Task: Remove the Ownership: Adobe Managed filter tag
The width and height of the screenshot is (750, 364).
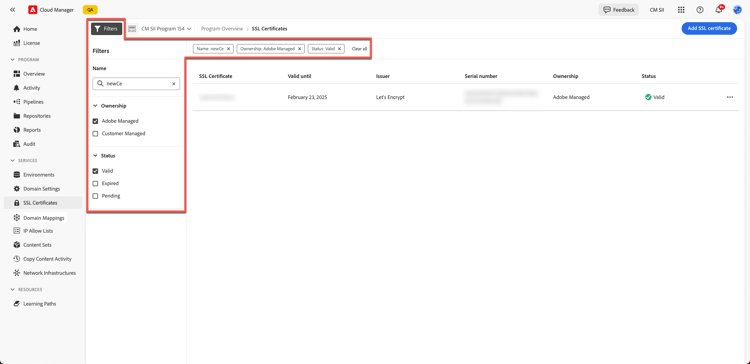Action: coord(299,49)
